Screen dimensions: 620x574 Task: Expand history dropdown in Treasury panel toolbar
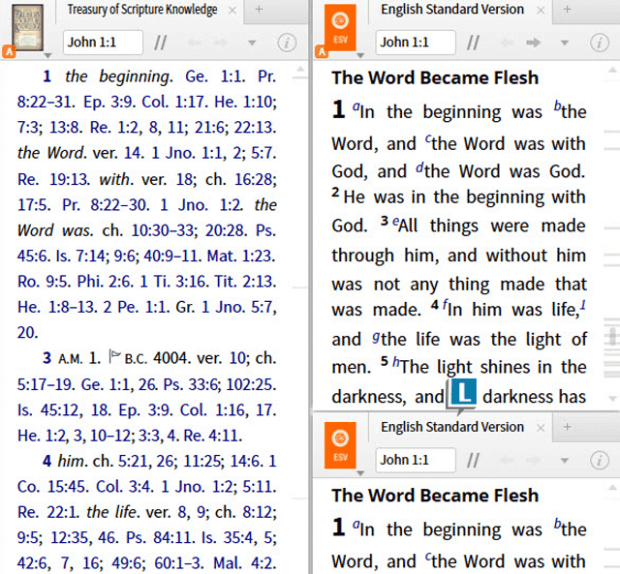[x=252, y=43]
